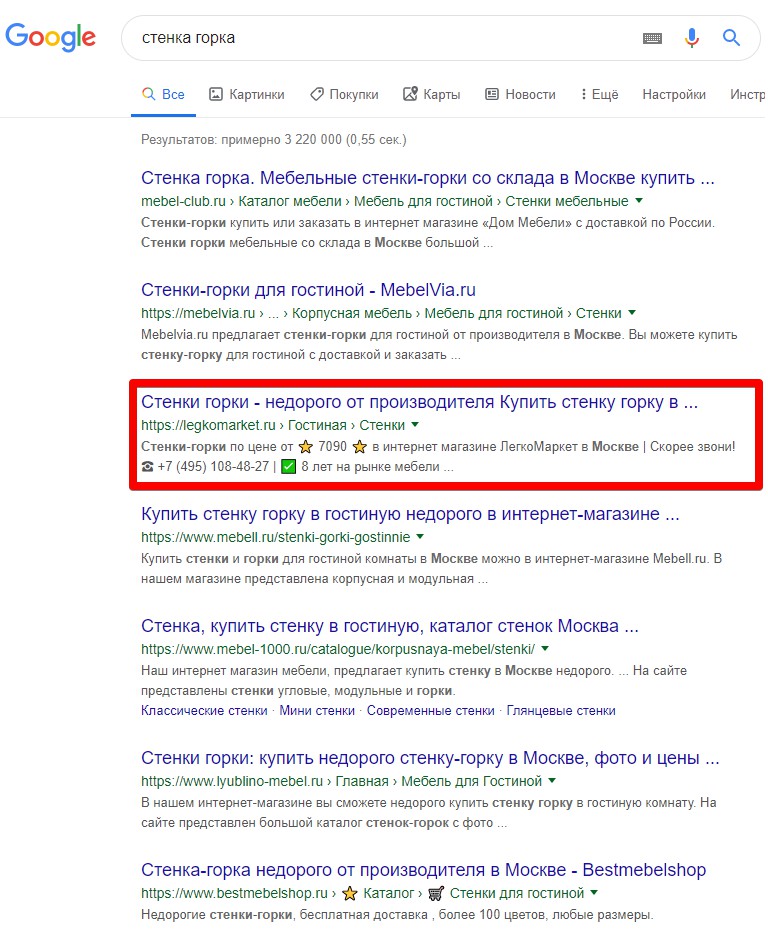Click the tag icon beside 'Покупки'
Screen dimensions: 768x929
click(317, 94)
